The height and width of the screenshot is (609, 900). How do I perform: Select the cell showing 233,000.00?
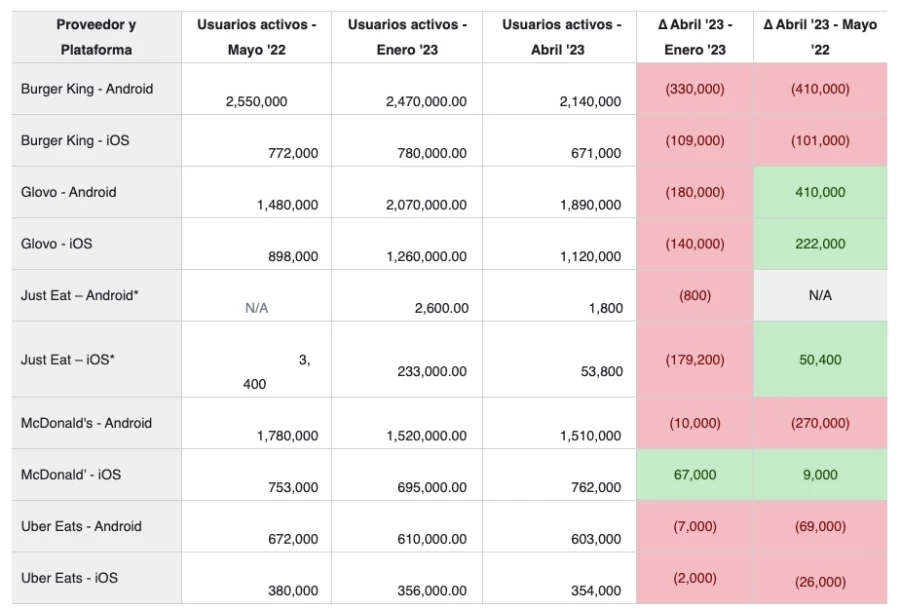[x=407, y=359]
